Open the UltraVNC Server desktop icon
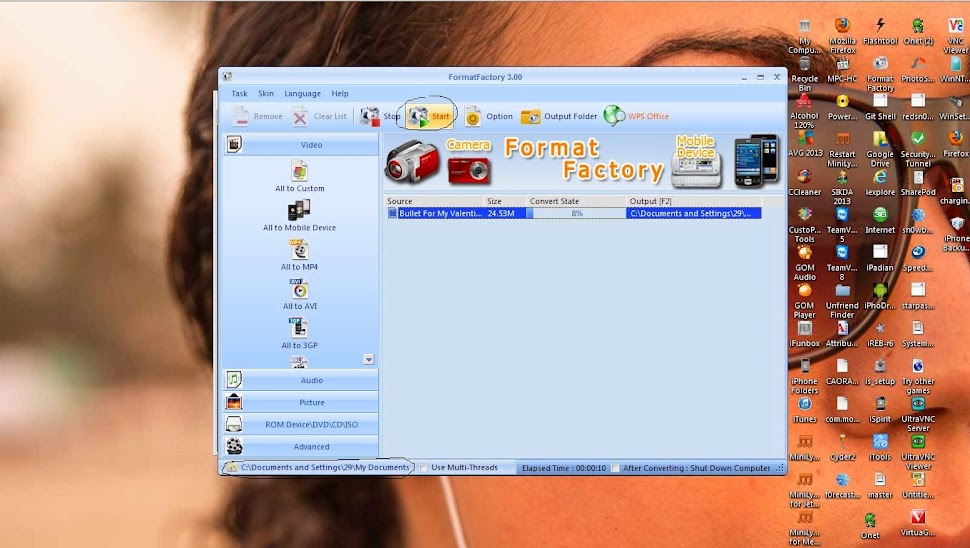 click(918, 414)
